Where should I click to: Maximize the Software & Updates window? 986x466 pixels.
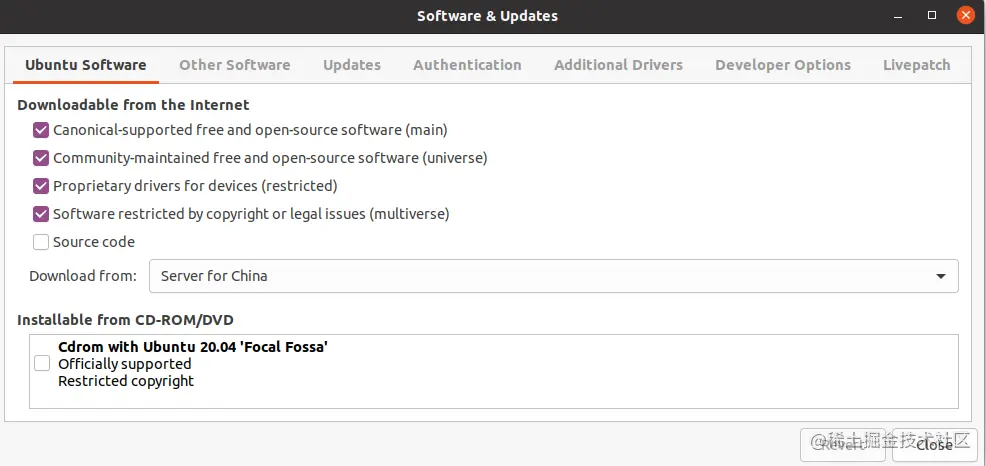(932, 15)
